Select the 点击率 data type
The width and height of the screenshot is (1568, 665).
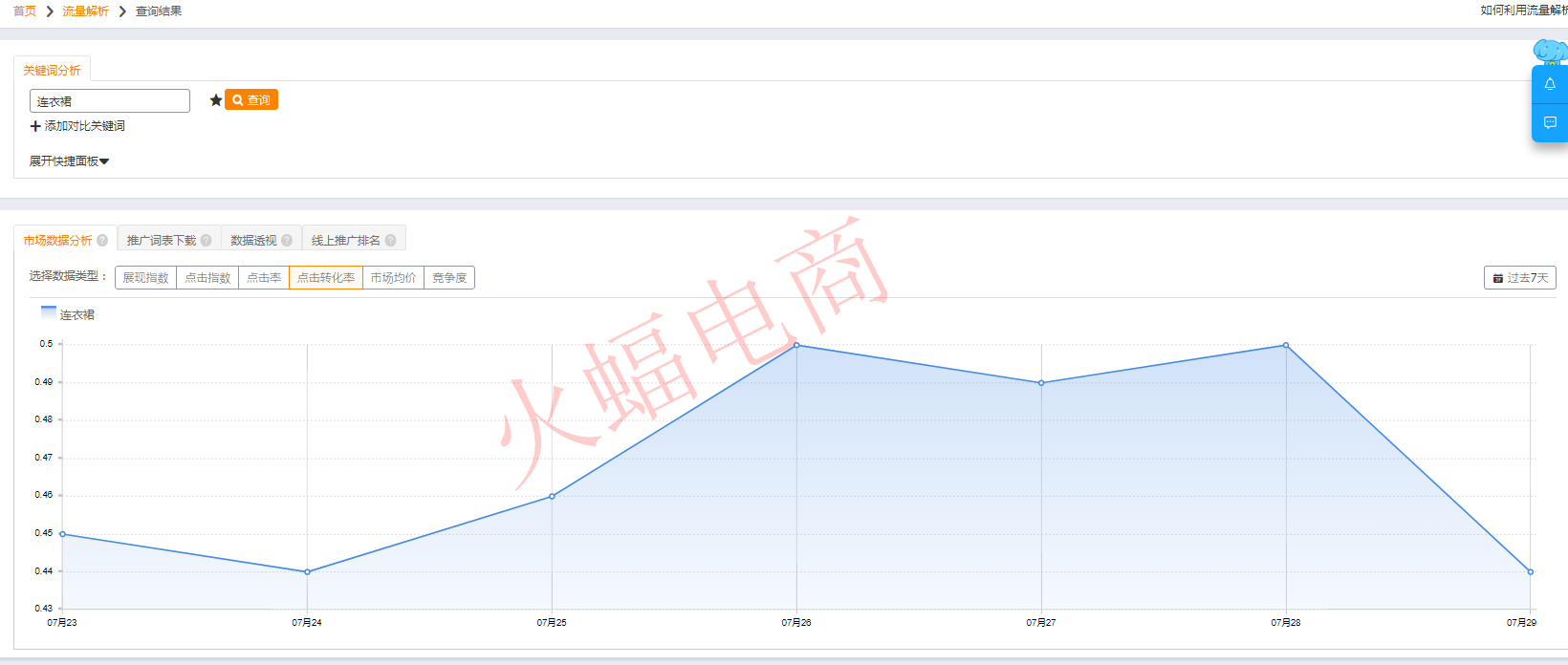tap(264, 278)
